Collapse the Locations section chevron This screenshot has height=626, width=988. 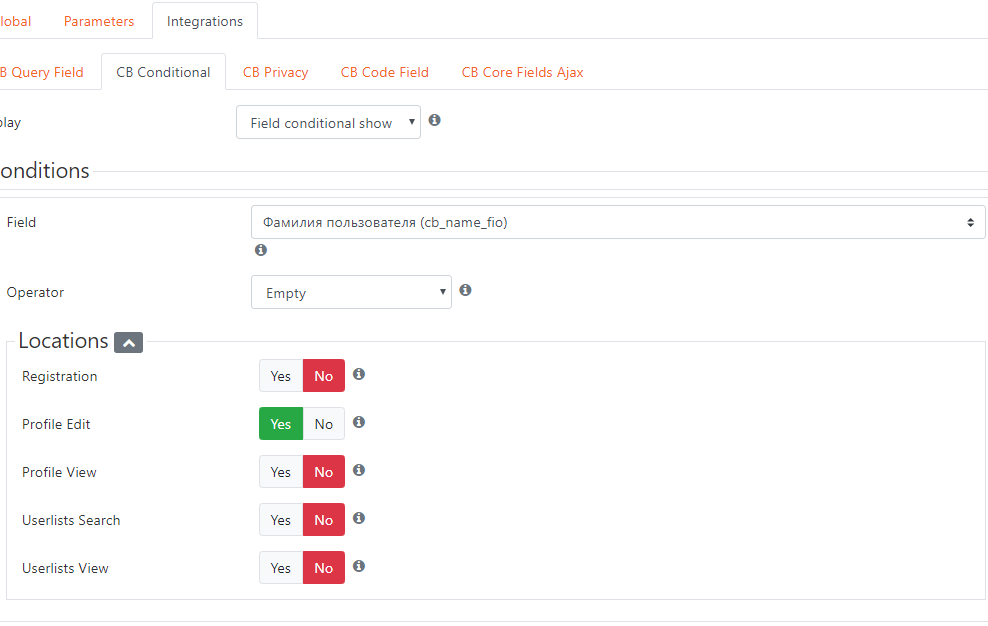(x=129, y=342)
